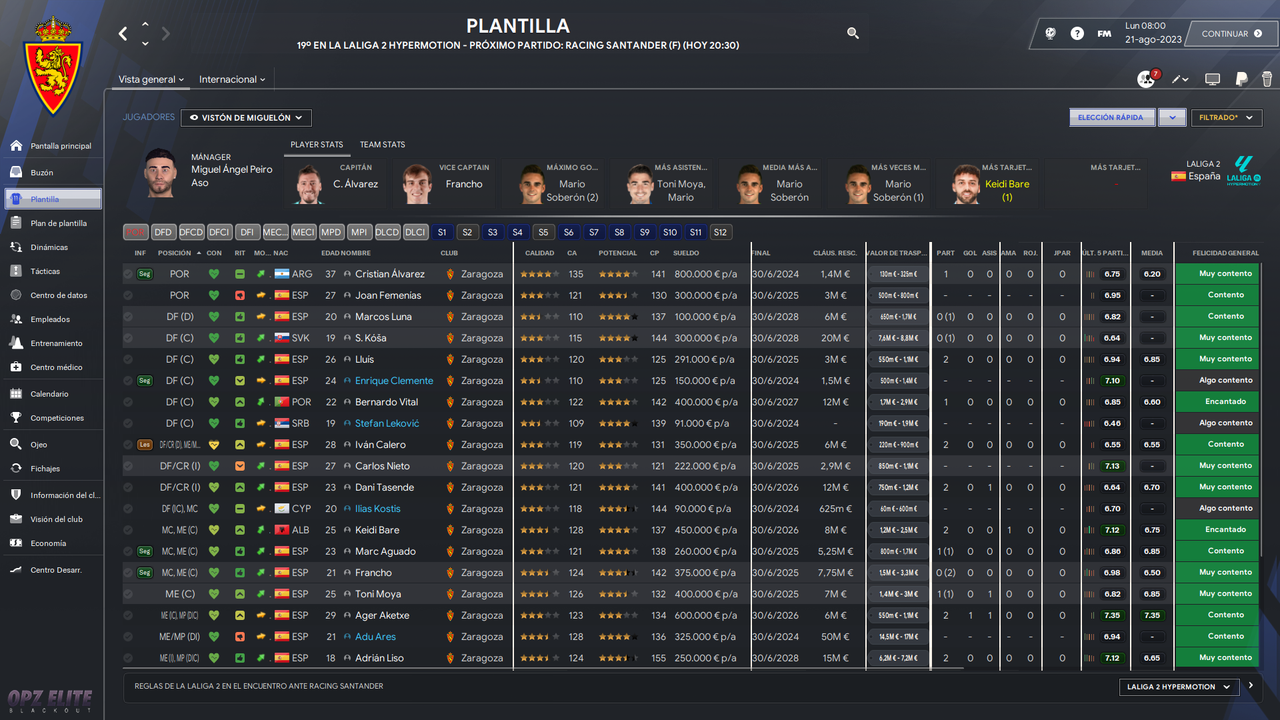Expand the Vistón de Miguelón view dropdown
1280x720 pixels.
pos(246,118)
